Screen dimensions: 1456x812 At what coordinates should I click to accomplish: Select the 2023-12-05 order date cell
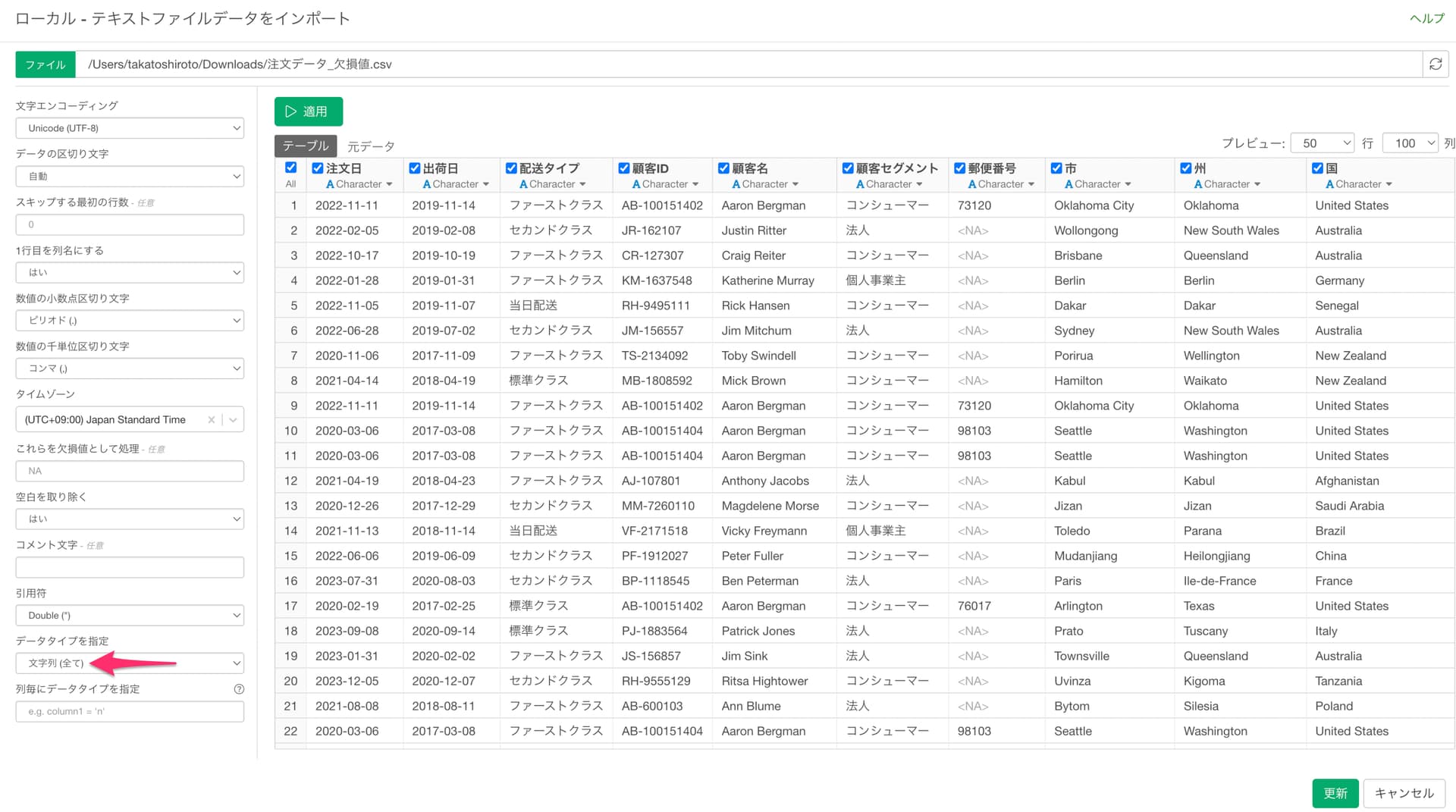coord(353,681)
